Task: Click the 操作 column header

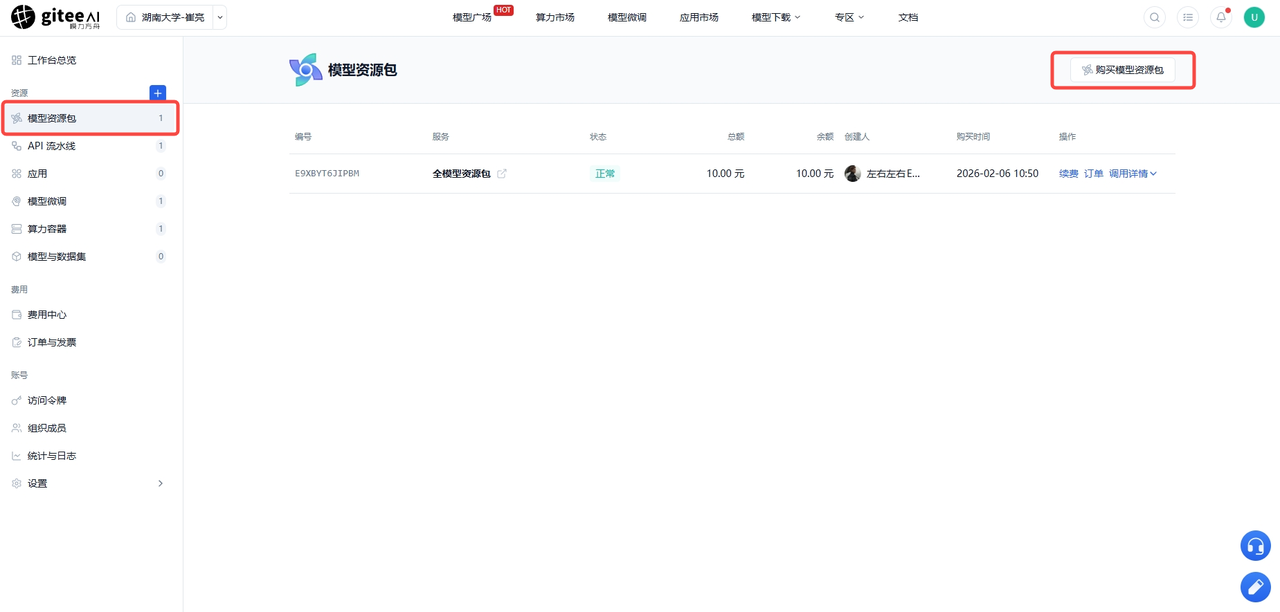Action: pos(1068,137)
